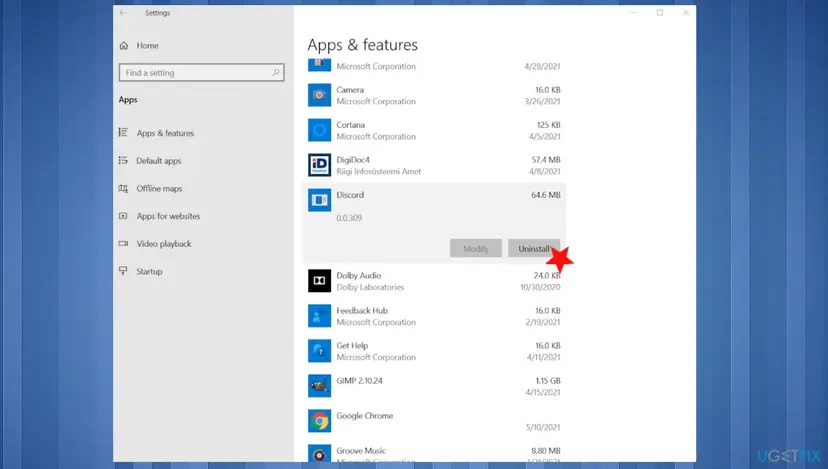828x469 pixels.
Task: Click the Apps & features list icon
Action: [x=123, y=133]
